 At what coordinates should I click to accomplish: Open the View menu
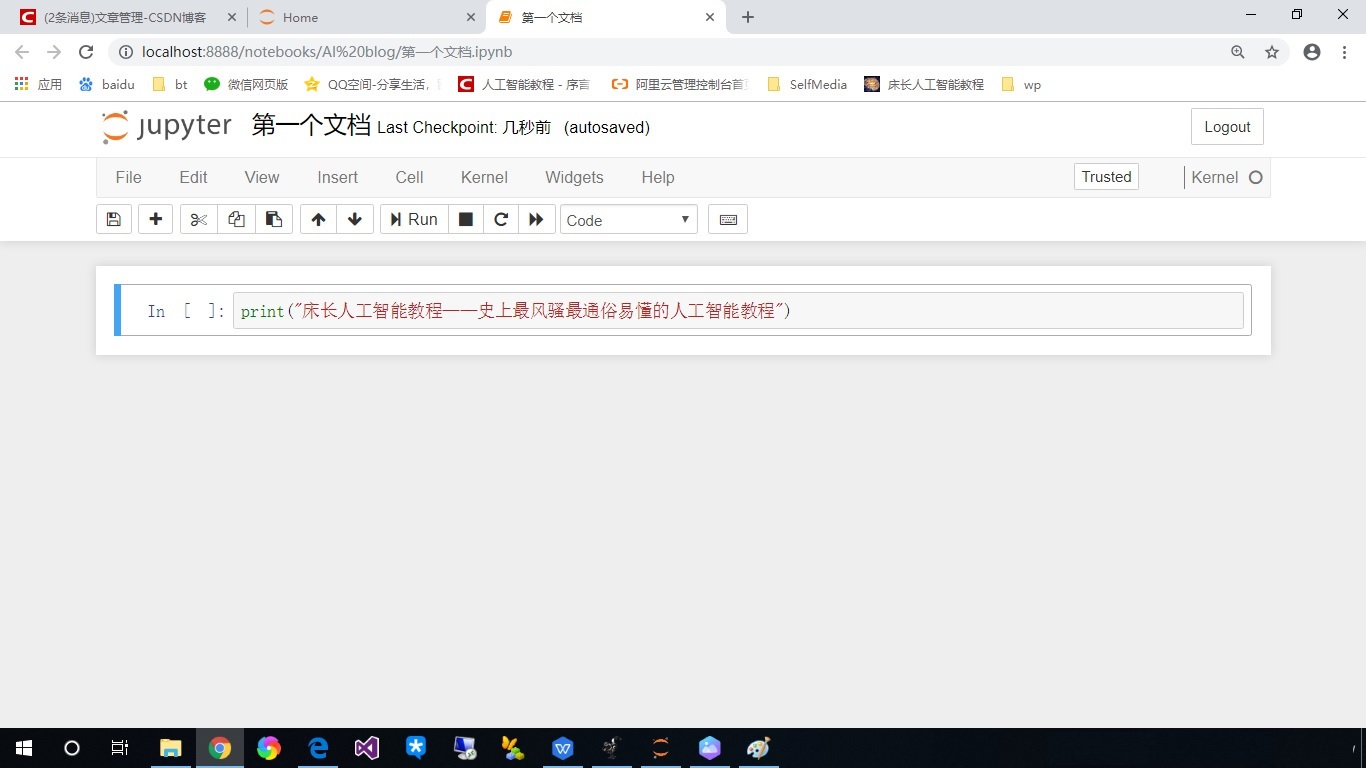point(262,177)
